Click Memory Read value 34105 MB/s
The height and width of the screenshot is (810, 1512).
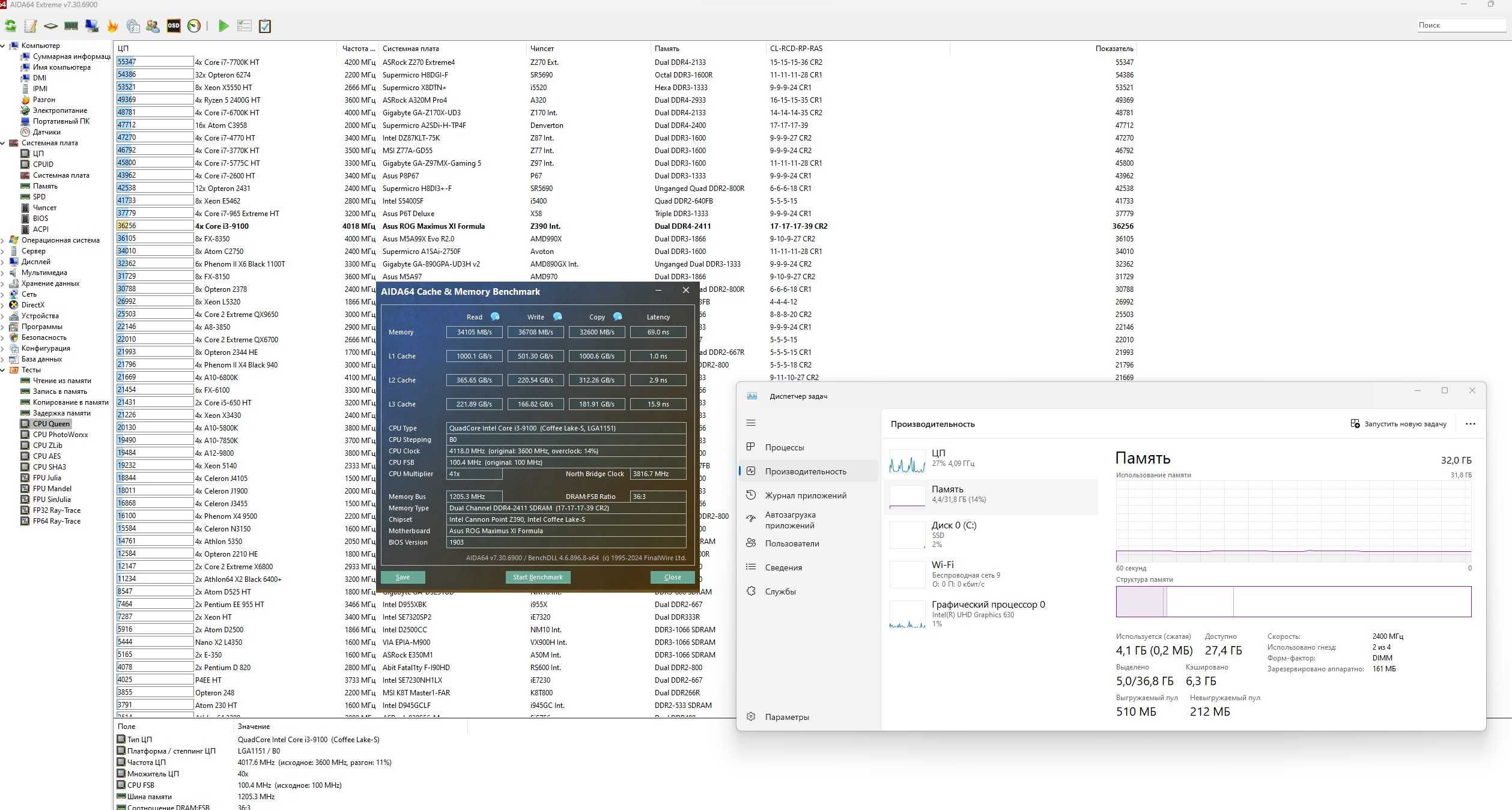[474, 332]
